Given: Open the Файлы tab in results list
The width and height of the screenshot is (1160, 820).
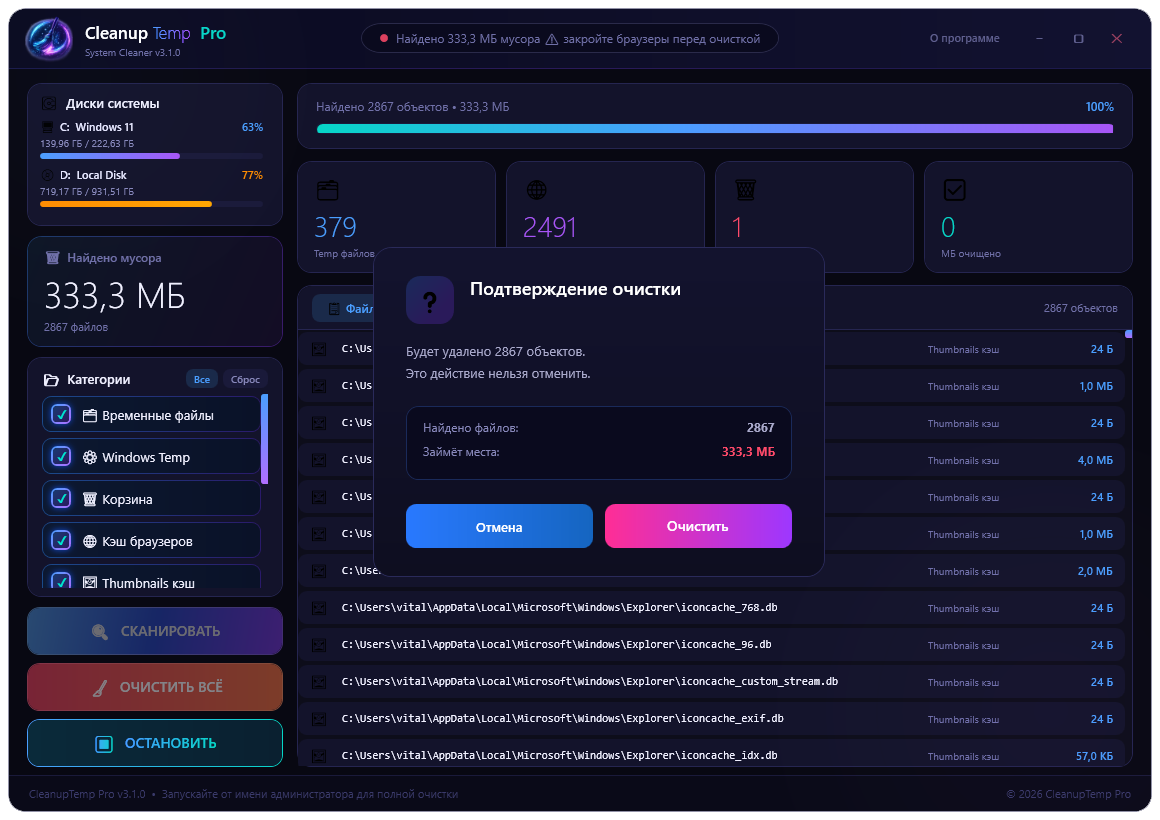Looking at the screenshot, I should (x=343, y=309).
